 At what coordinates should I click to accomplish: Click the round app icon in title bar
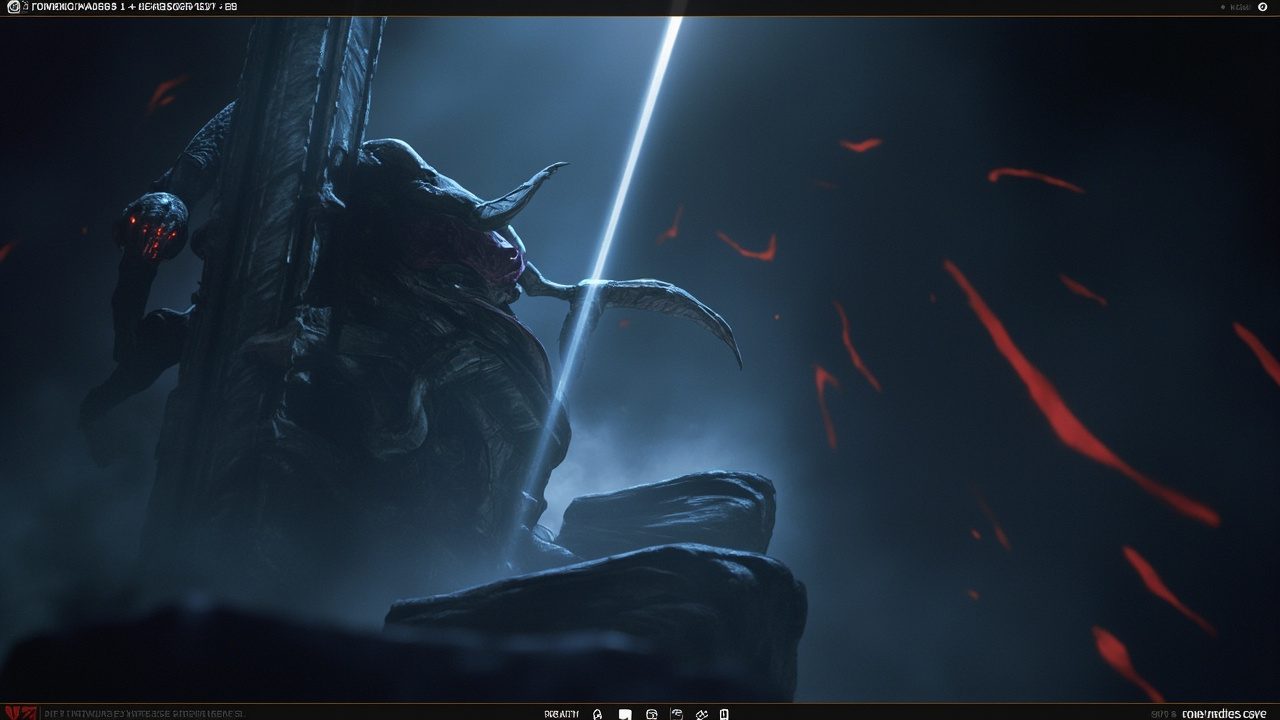tap(12, 7)
